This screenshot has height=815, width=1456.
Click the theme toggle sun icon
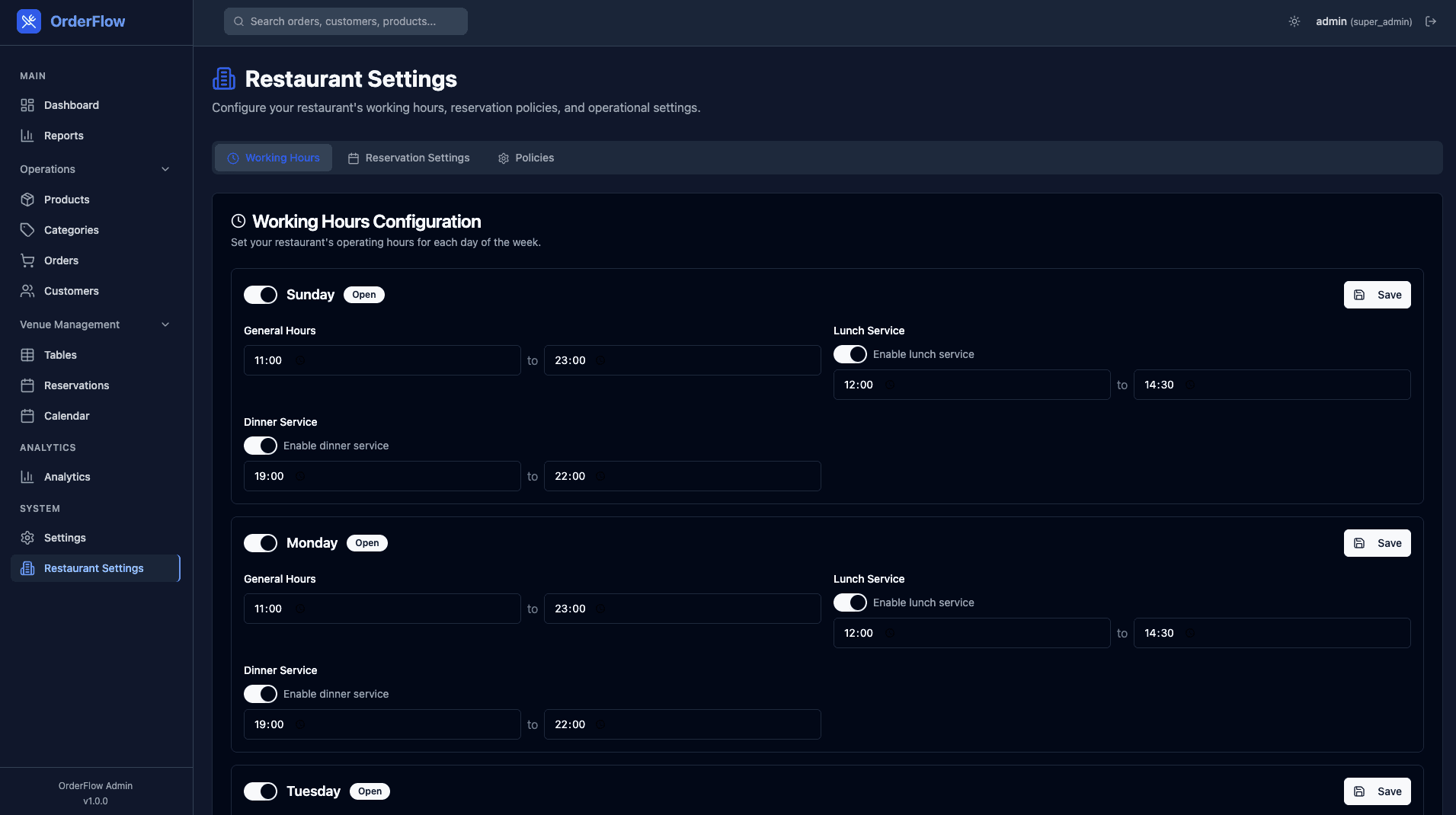coord(1294,21)
